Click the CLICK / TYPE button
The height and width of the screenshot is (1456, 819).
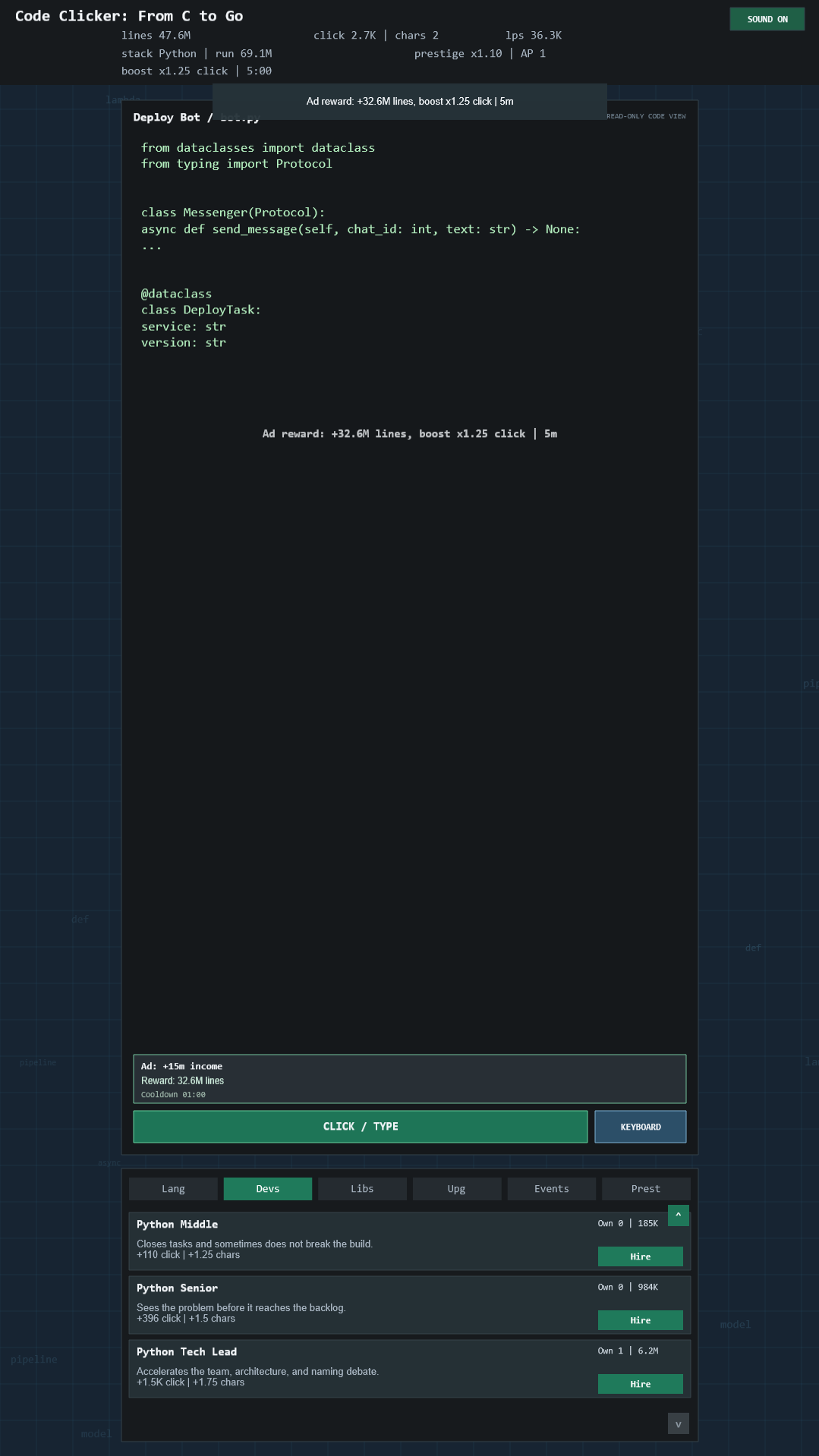(x=361, y=1127)
